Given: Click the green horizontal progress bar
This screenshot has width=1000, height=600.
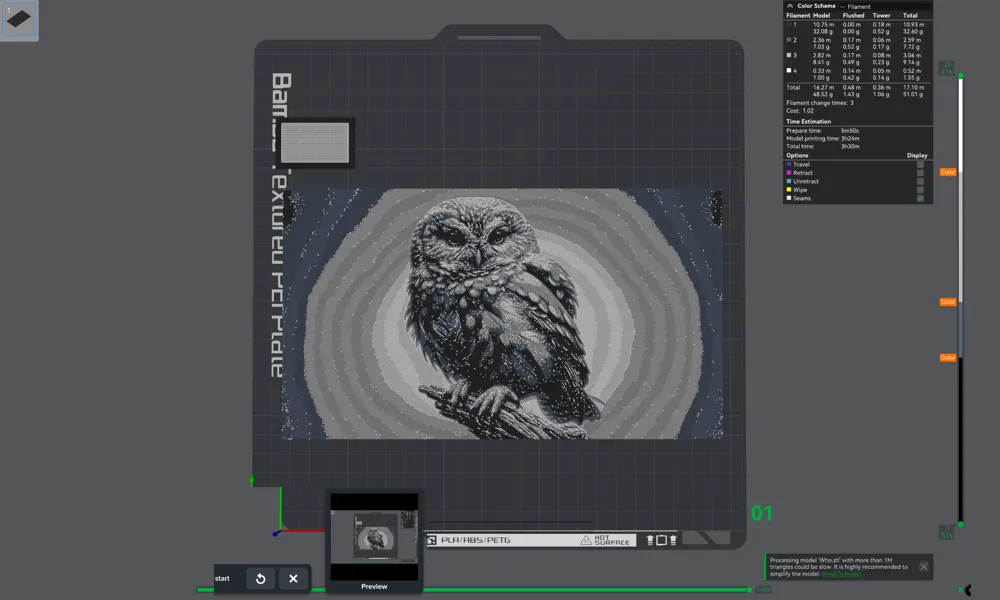Looking at the screenshot, I should coord(472,590).
